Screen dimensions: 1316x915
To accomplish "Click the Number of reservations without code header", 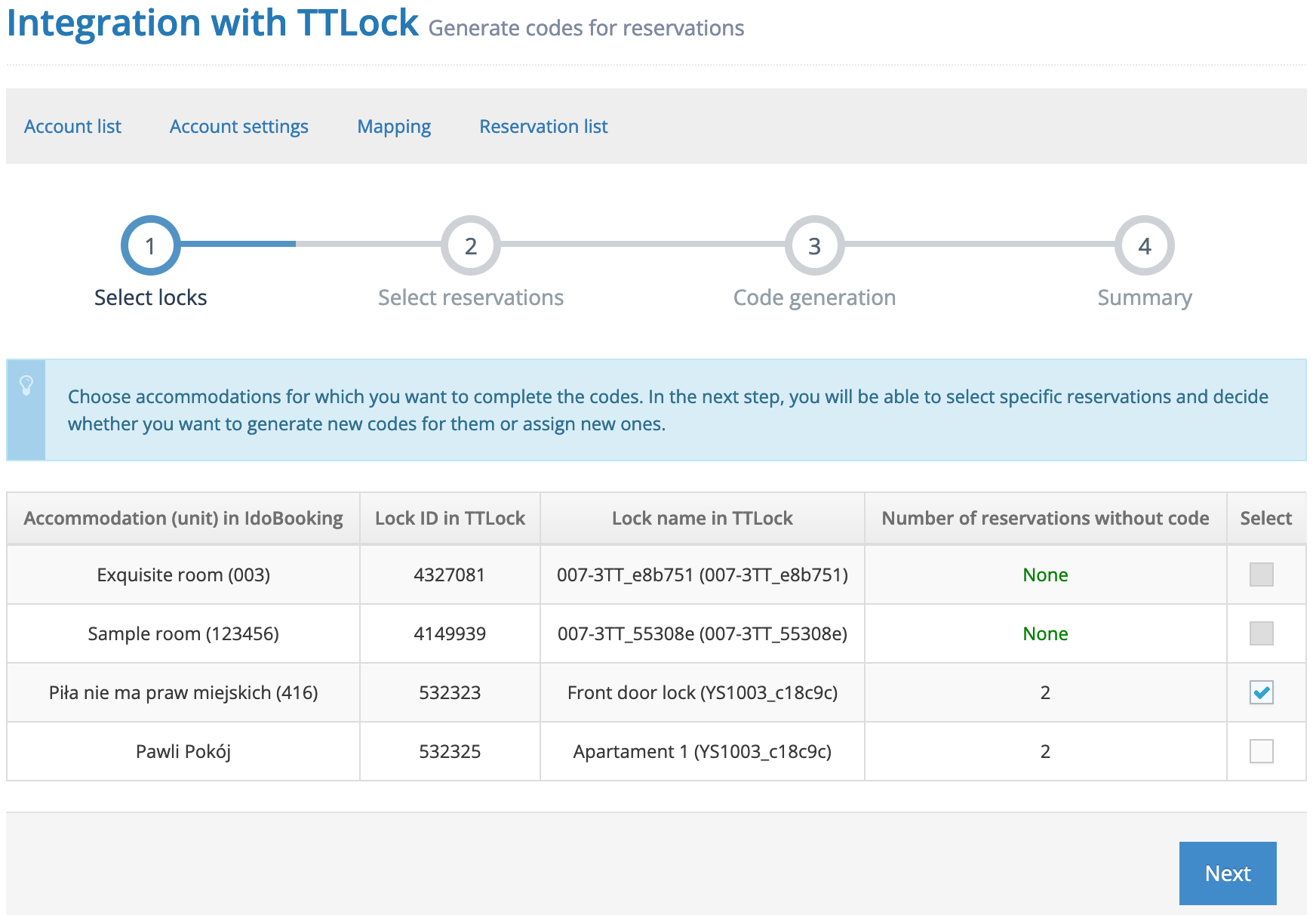I will [x=1045, y=518].
